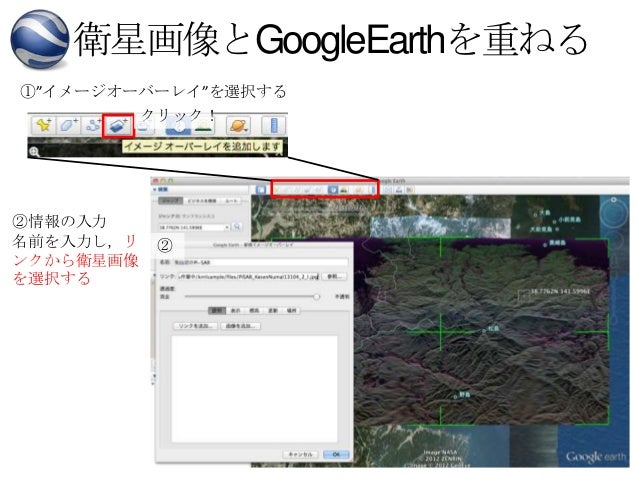This screenshot has height=479, width=638.
Task: Switch to the route tab in the search panel
Action: [231, 201]
